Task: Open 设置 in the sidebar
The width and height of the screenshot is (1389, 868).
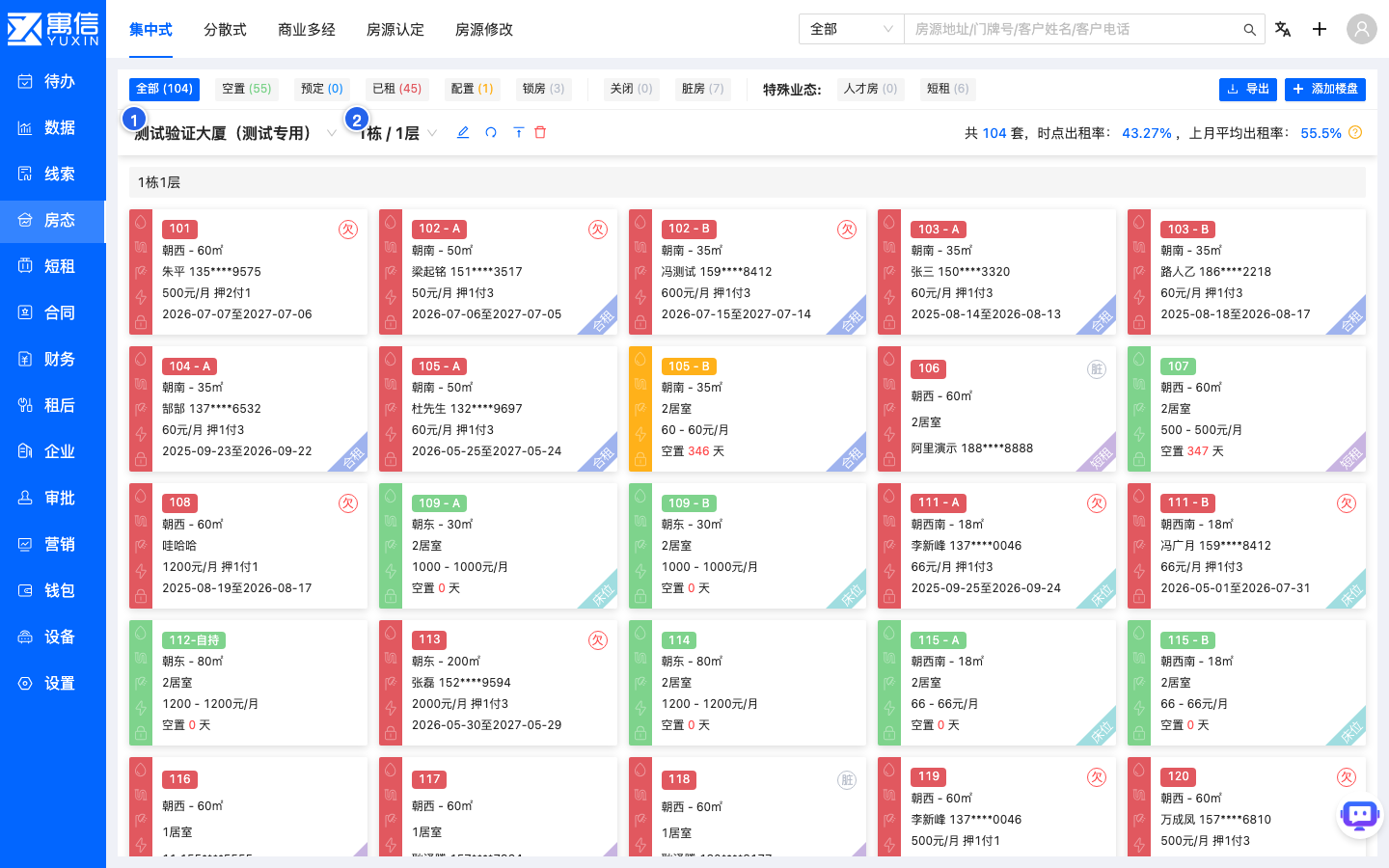Action: pyautogui.click(x=53, y=683)
